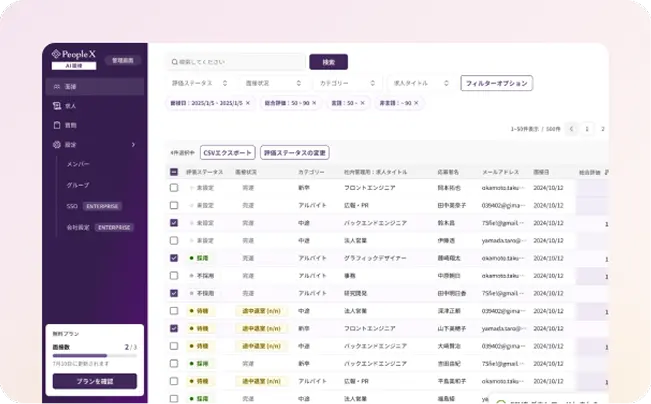This screenshot has width=651, height=404.
Task: Click the 面接数 usage progress bar
Action: coord(95,356)
